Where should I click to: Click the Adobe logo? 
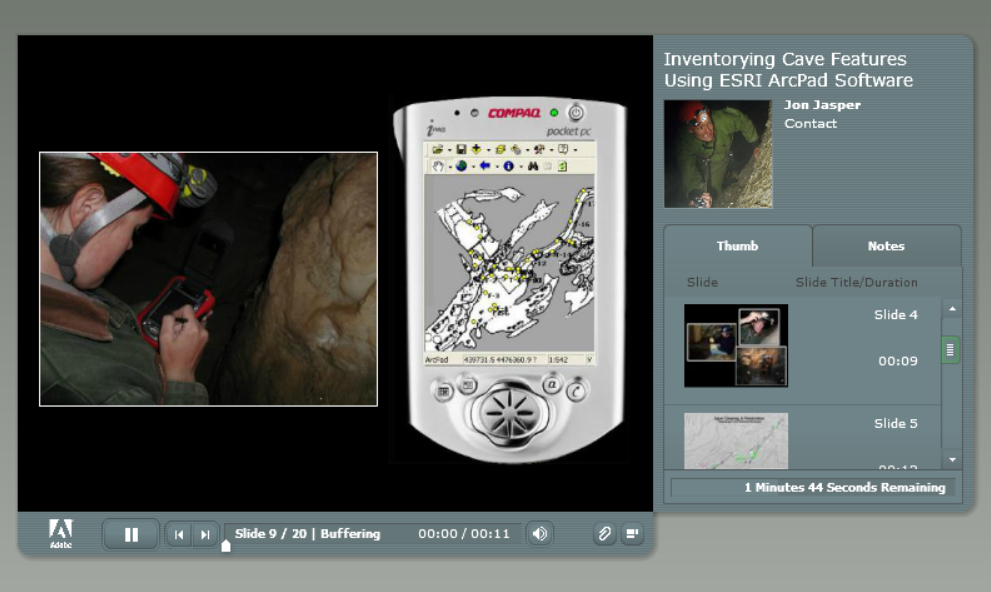(61, 533)
